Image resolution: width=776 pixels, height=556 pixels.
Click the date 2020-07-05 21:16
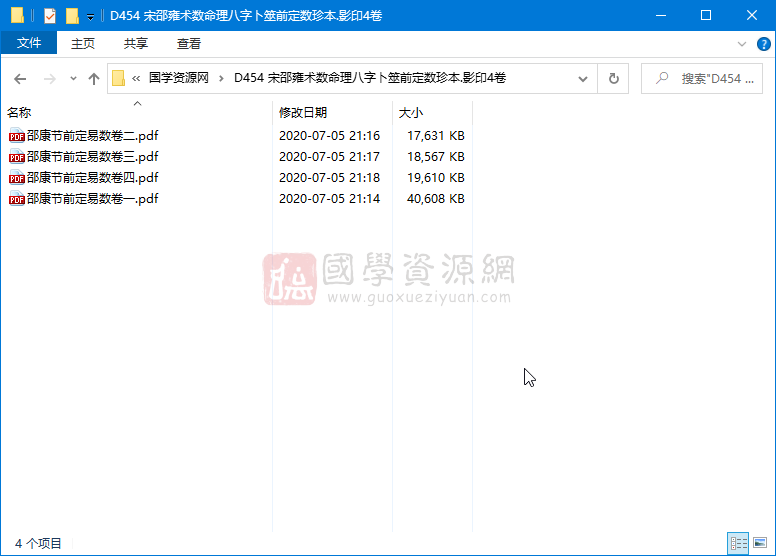coord(330,136)
